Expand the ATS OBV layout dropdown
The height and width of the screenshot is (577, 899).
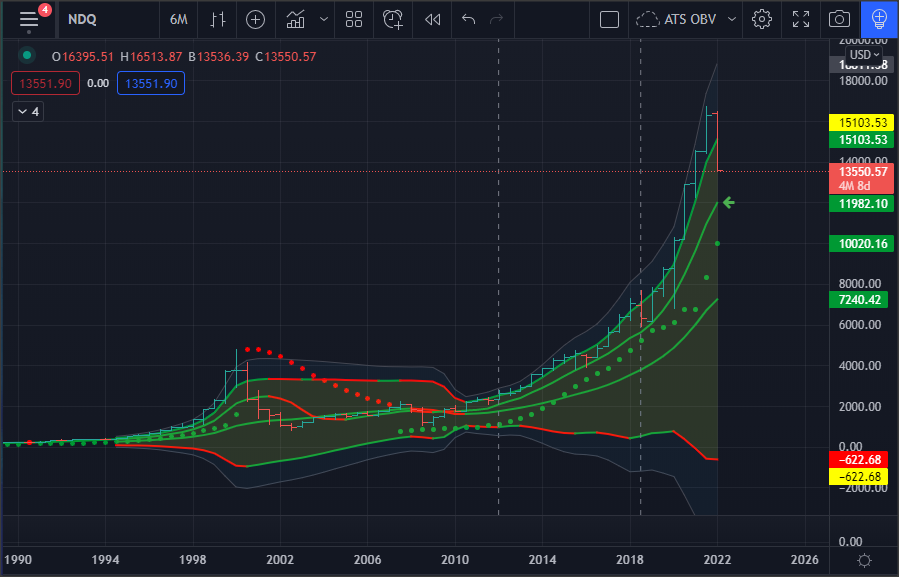tap(732, 20)
